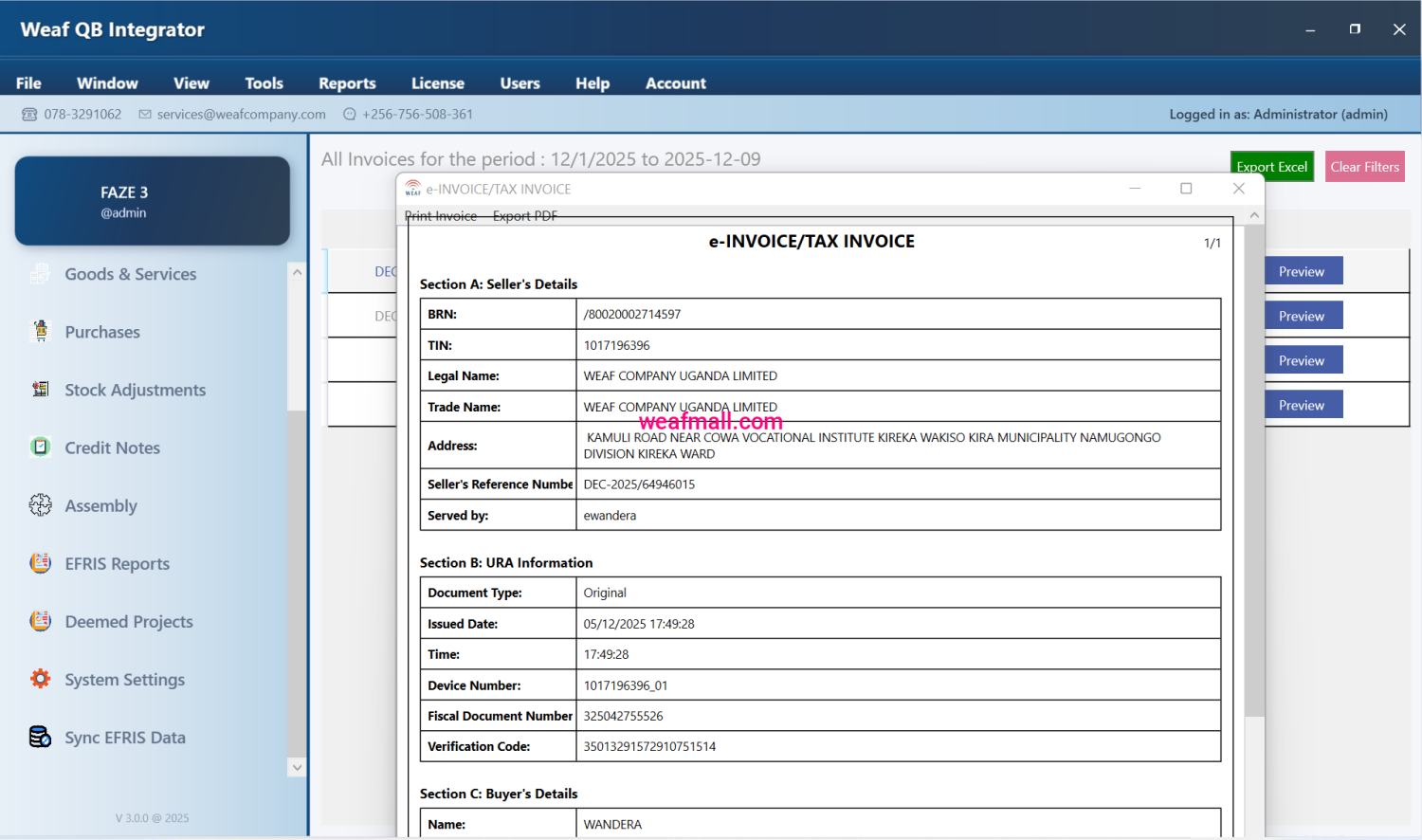Click the EFRIS Reports icon
Viewport: 1422px width, 840px height.
(x=40, y=563)
